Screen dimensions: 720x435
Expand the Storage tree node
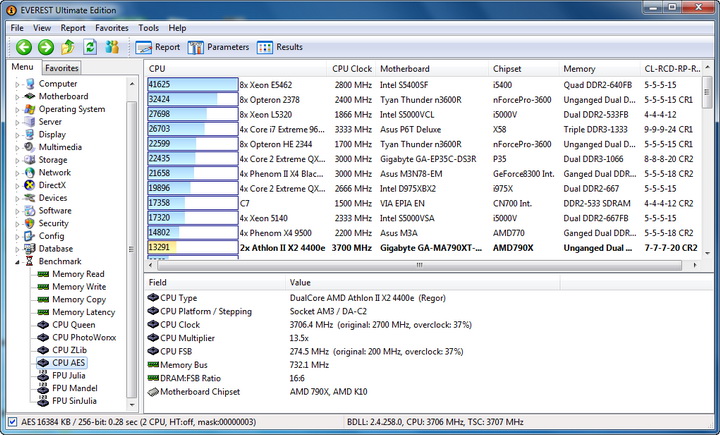click(x=17, y=160)
